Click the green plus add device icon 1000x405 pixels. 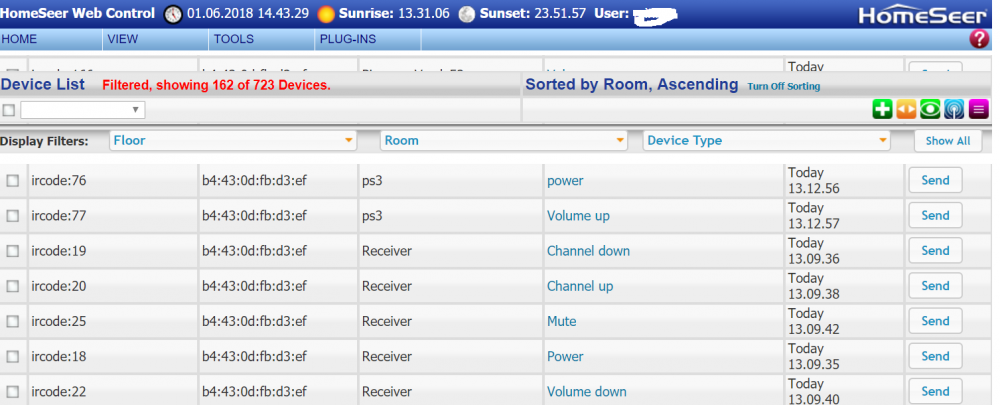coord(882,110)
